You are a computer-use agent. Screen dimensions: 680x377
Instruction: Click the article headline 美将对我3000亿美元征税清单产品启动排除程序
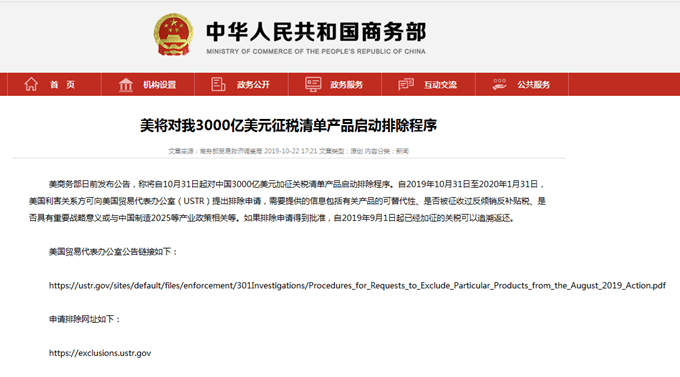point(288,125)
